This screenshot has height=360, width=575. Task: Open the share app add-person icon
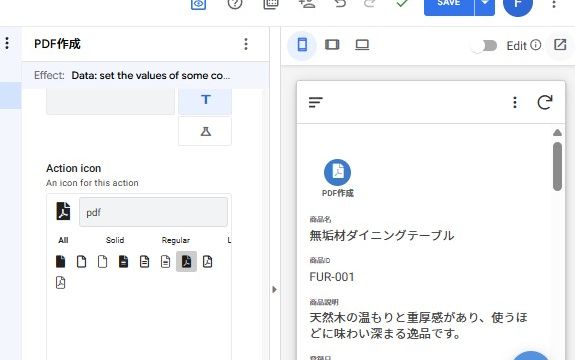coord(307,3)
